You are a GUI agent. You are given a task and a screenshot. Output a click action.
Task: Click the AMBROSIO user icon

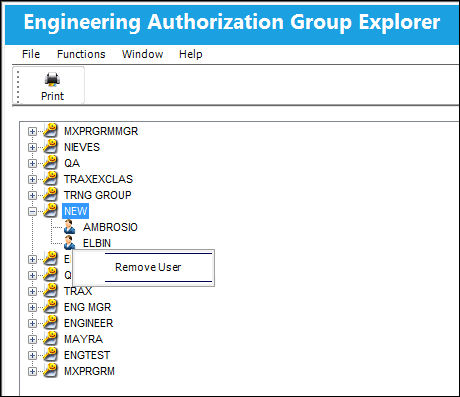tap(69, 227)
